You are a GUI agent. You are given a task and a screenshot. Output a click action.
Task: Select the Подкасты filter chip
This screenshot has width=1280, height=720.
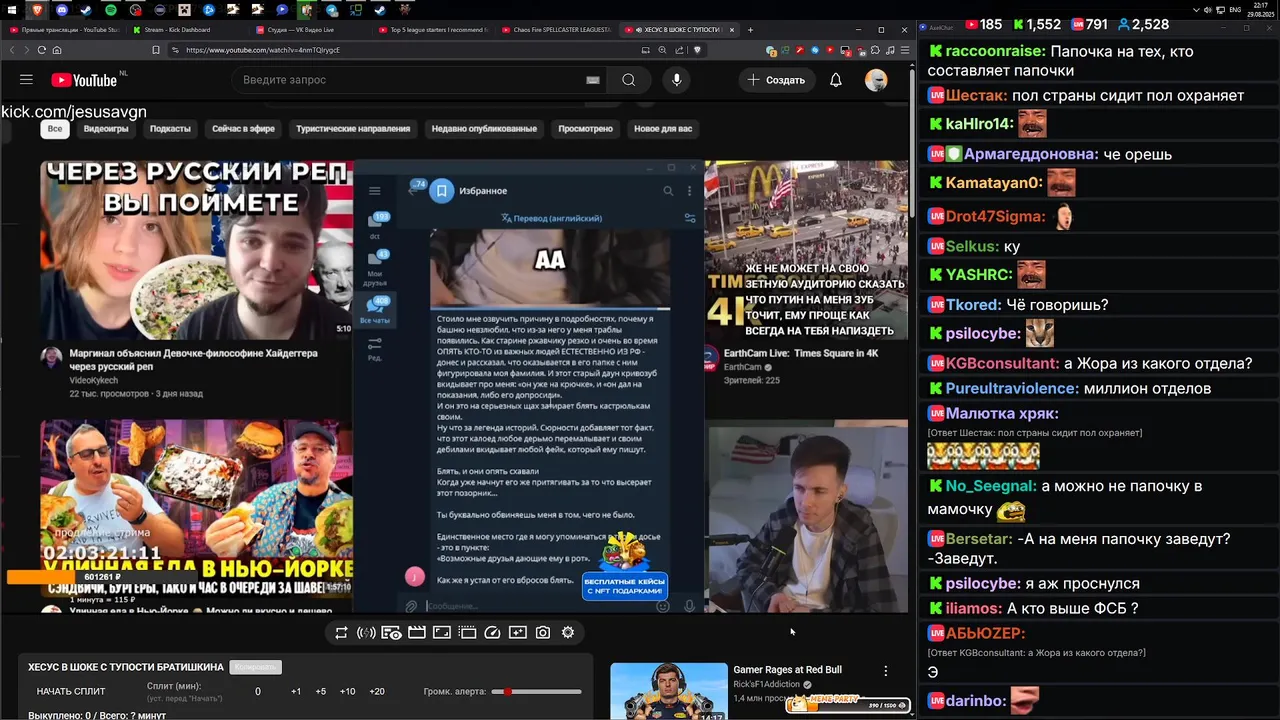(170, 129)
